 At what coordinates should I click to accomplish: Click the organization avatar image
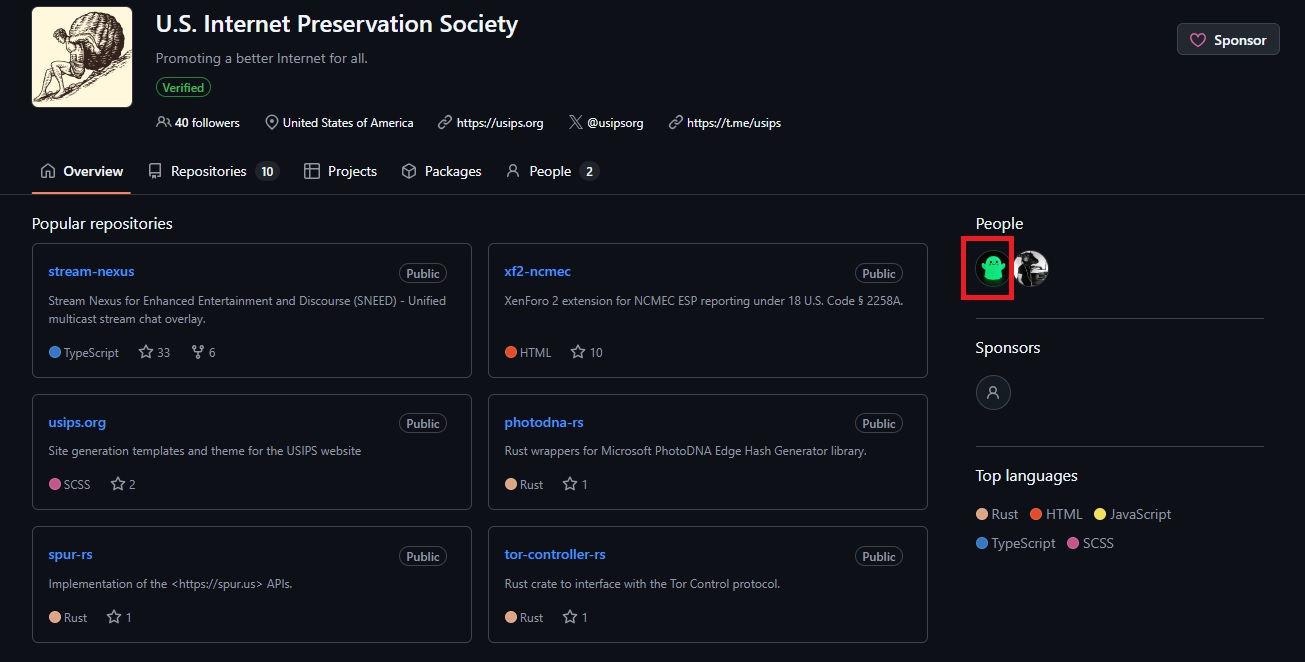82,57
